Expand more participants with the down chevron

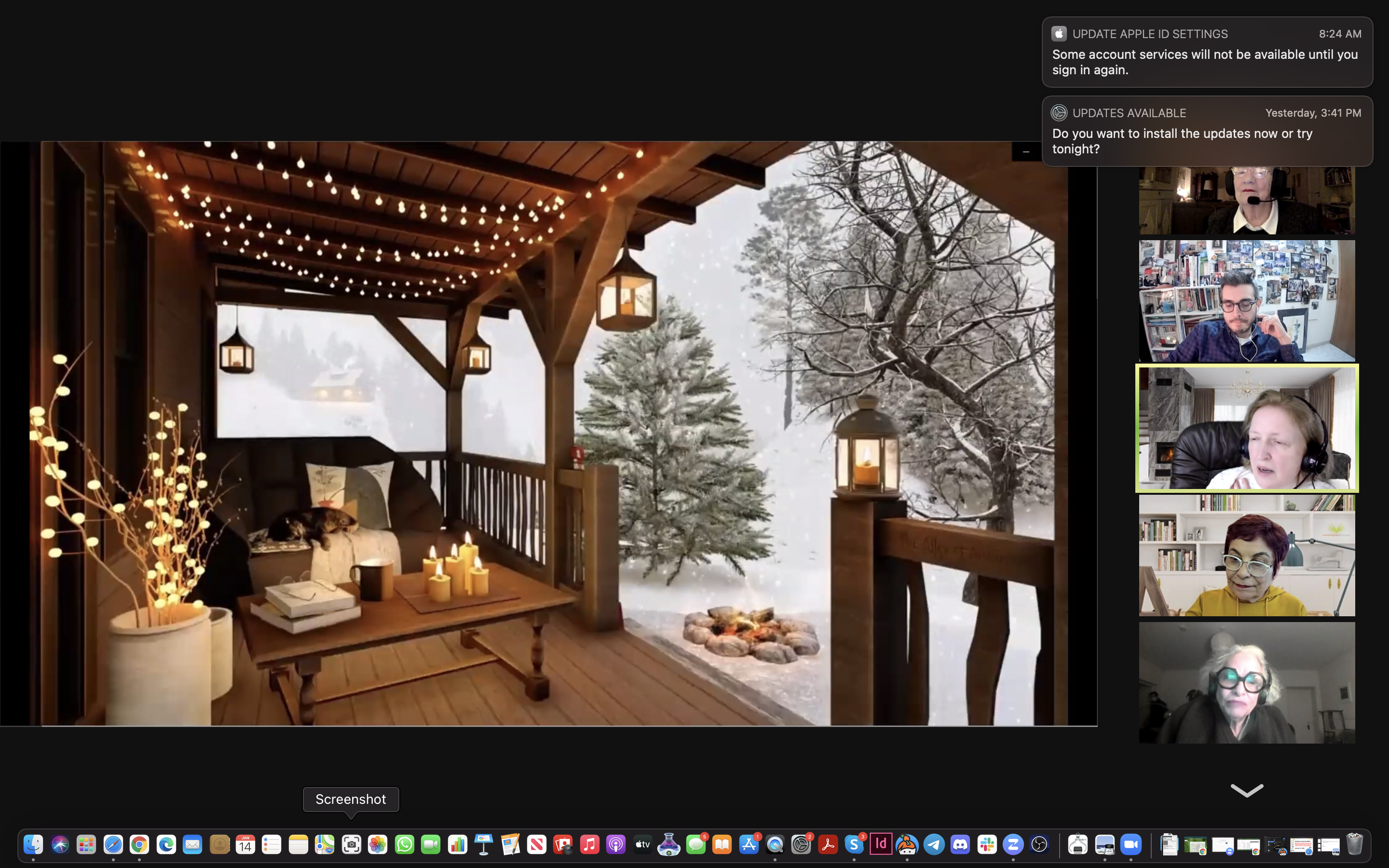click(1246, 790)
